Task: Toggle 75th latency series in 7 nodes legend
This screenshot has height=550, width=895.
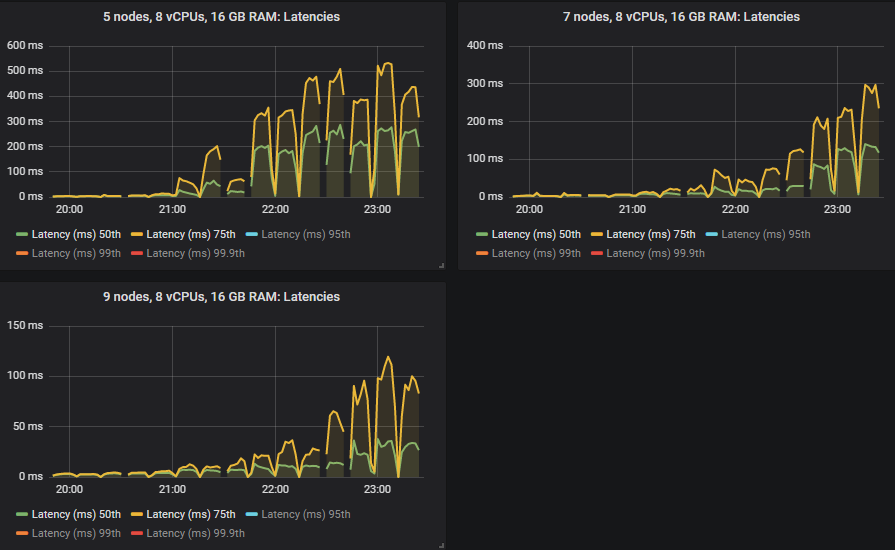Action: [x=650, y=234]
